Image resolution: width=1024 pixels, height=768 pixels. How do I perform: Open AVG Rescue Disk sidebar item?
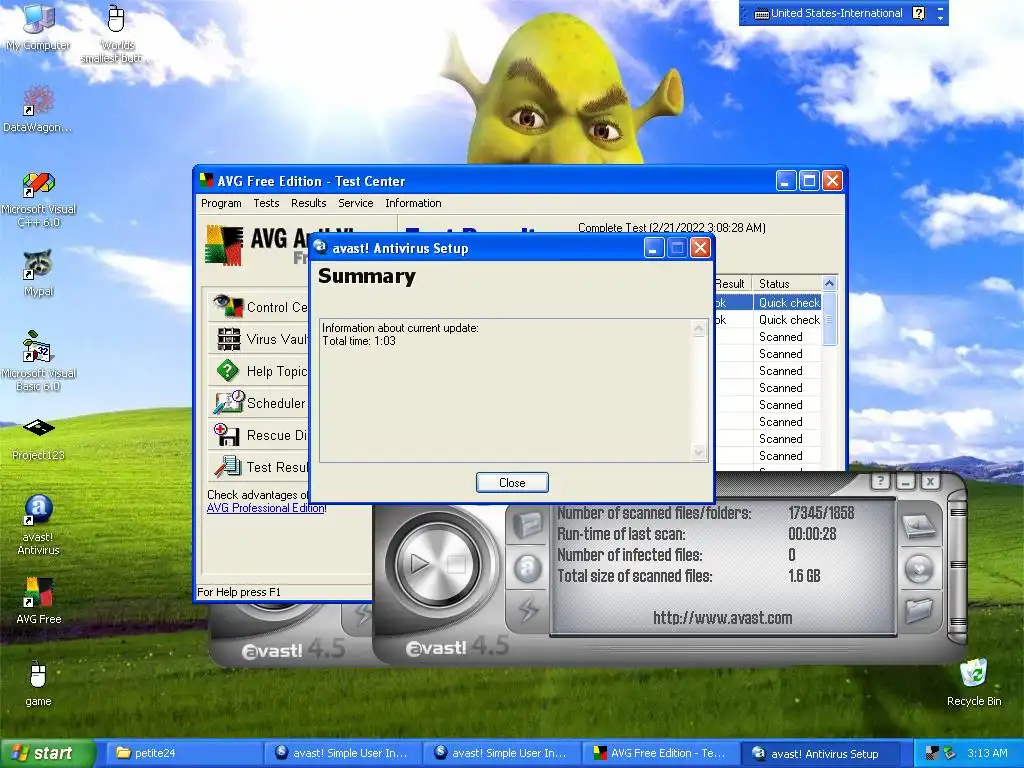click(260, 435)
